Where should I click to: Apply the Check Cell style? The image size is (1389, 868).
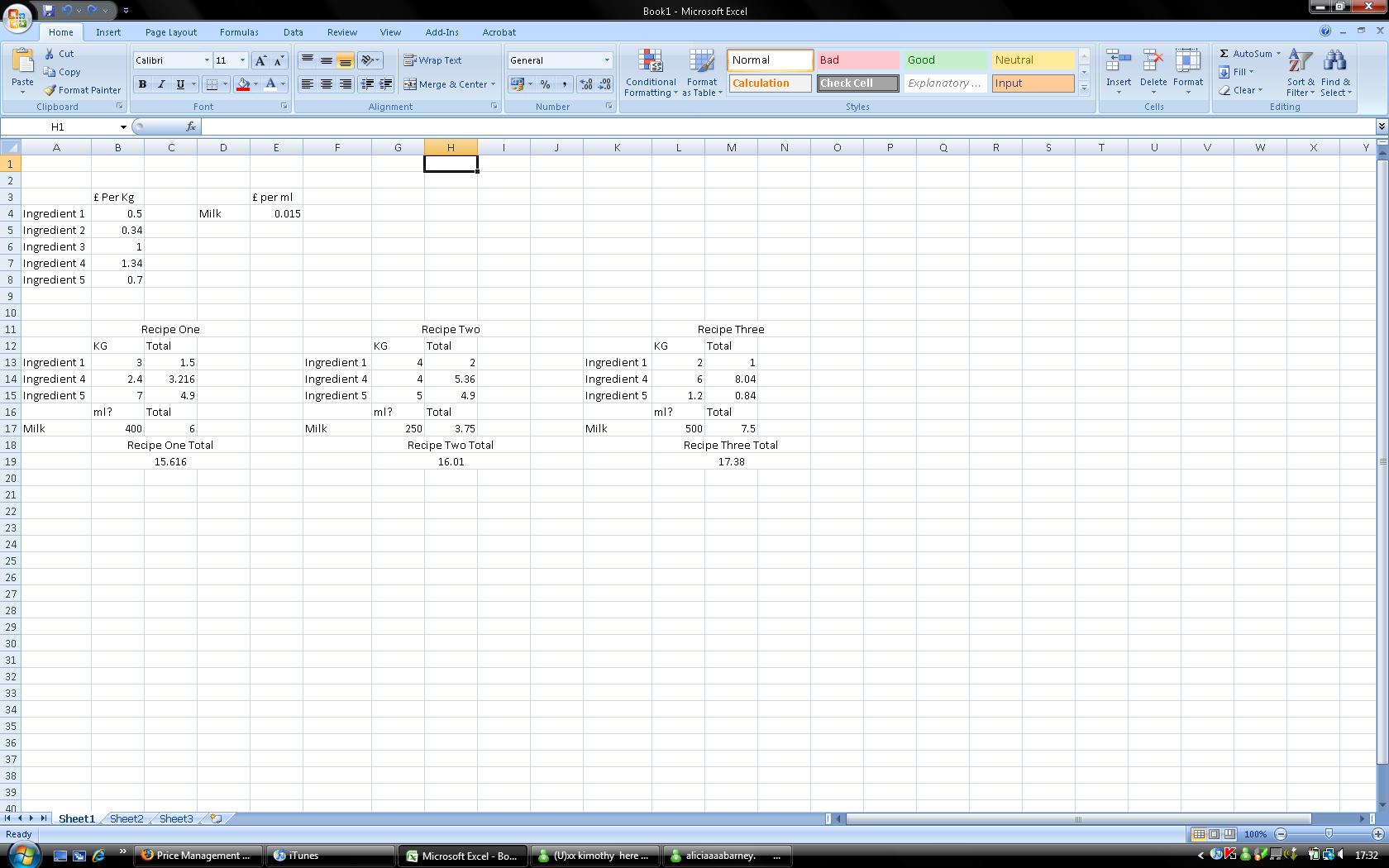[857, 83]
